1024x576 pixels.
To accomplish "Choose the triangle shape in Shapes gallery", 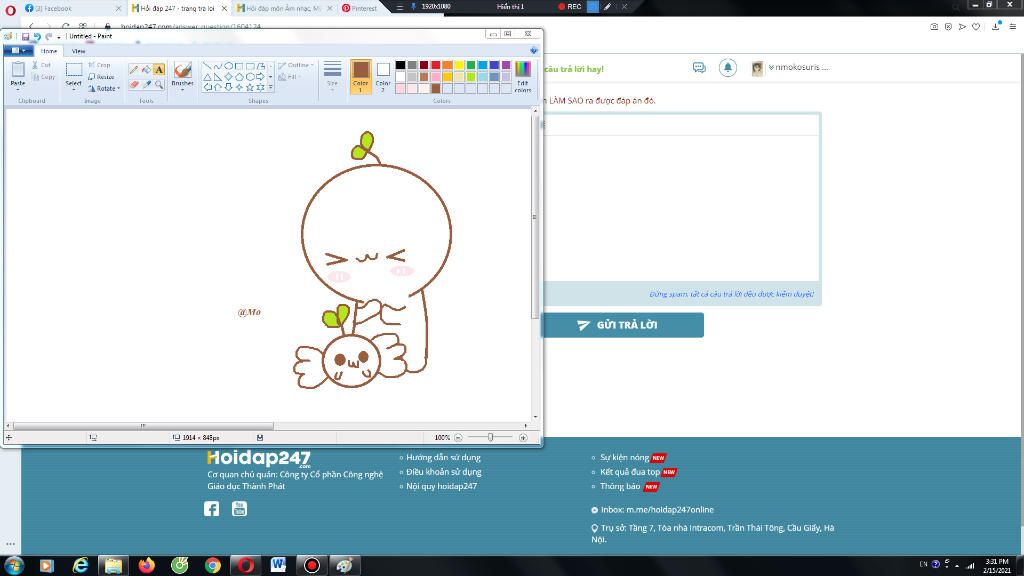I will (208, 76).
